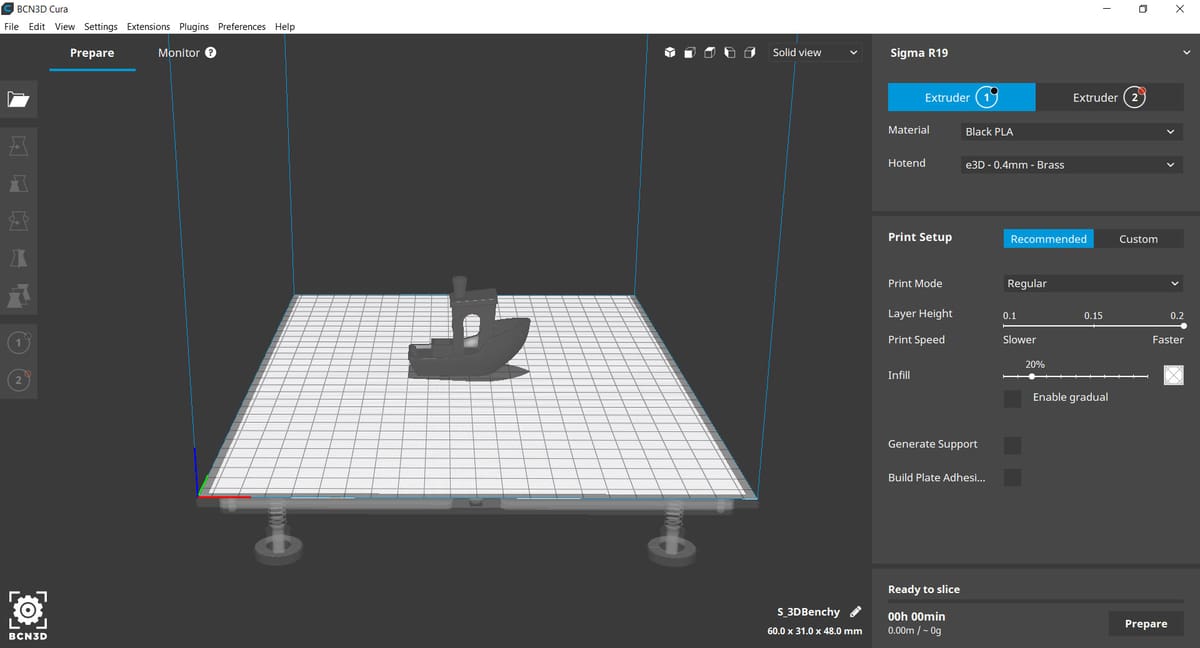Click the extruder 2 circle in left toolbar
Screen dimensions: 1200x648
[18, 380]
